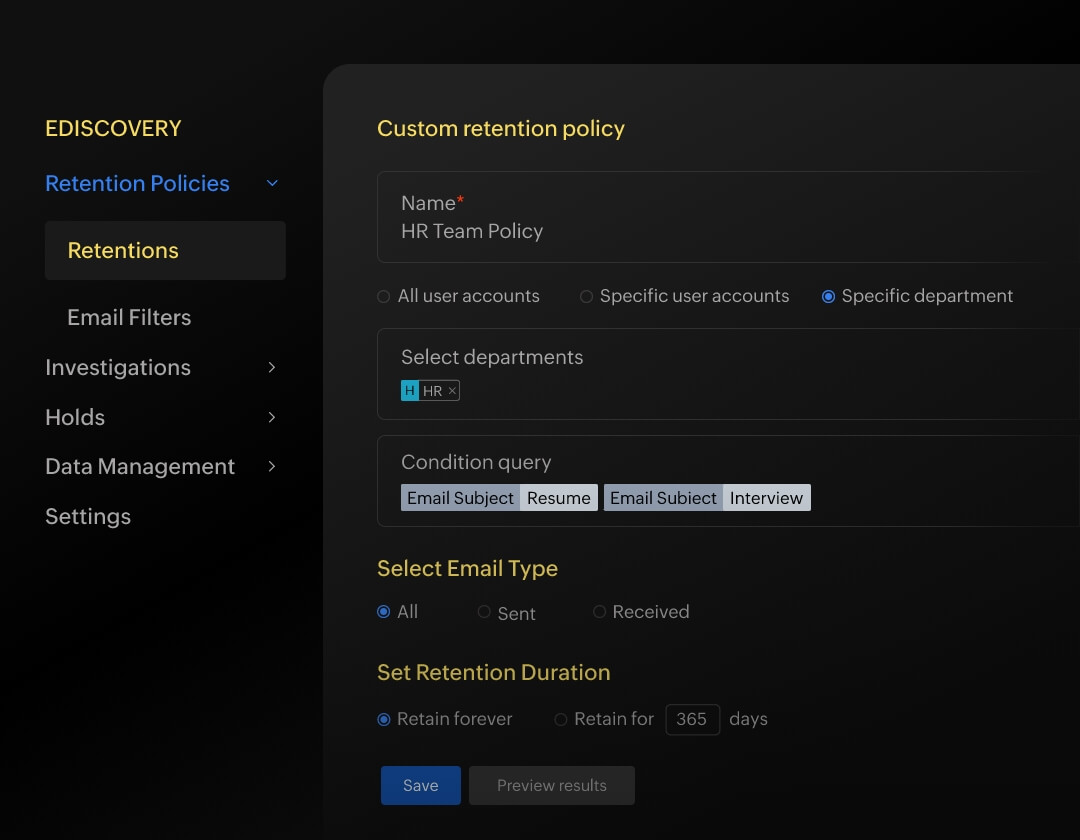Viewport: 1080px width, 840px height.
Task: Set email type to Received
Action: click(x=600, y=612)
